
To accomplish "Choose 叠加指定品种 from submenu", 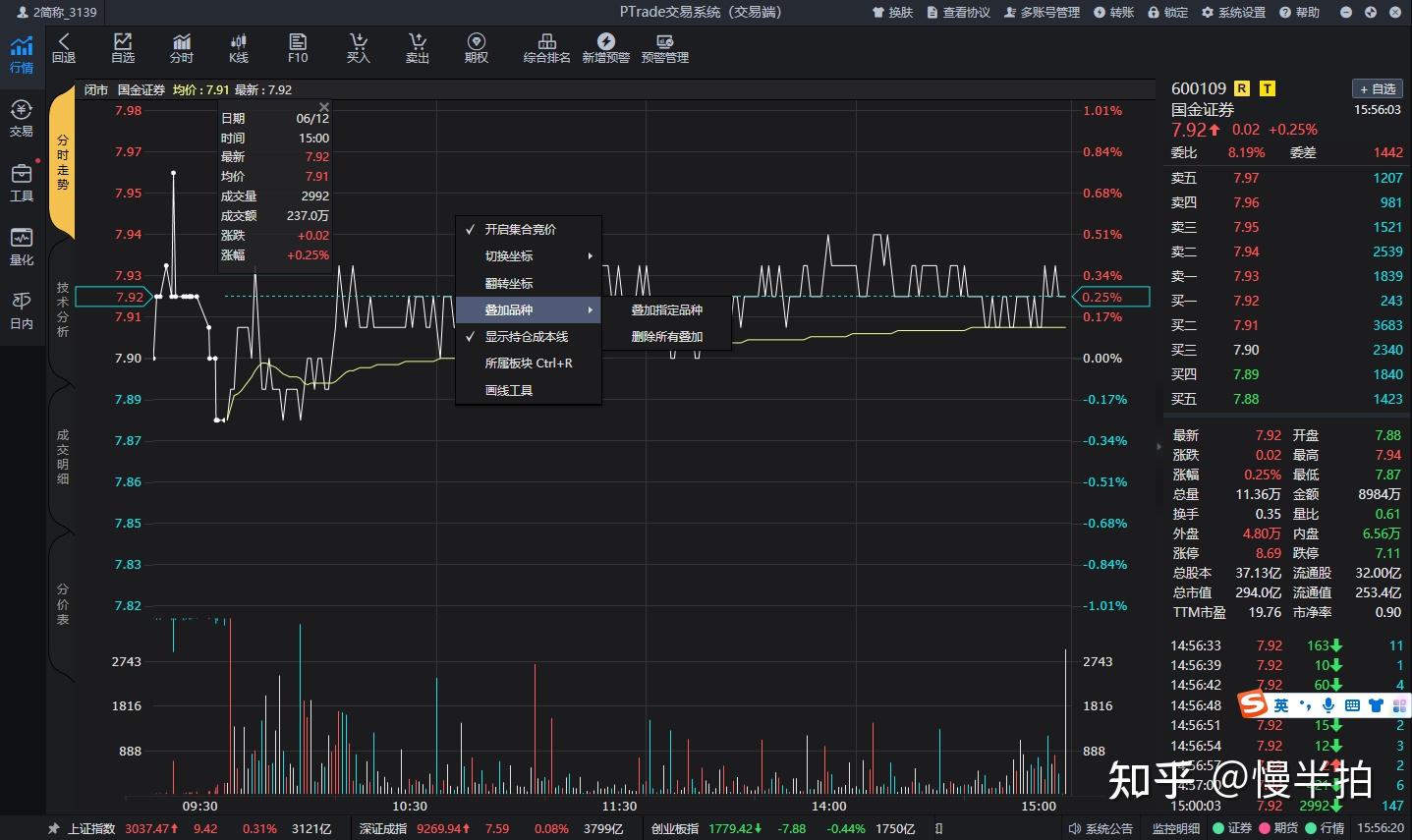I will coord(666,308).
